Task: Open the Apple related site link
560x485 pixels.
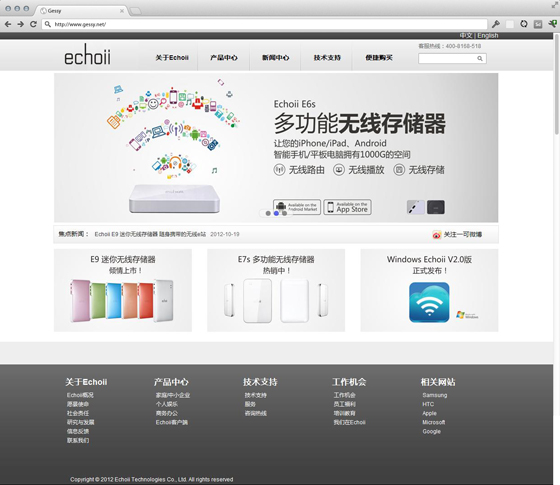Action: [x=429, y=413]
